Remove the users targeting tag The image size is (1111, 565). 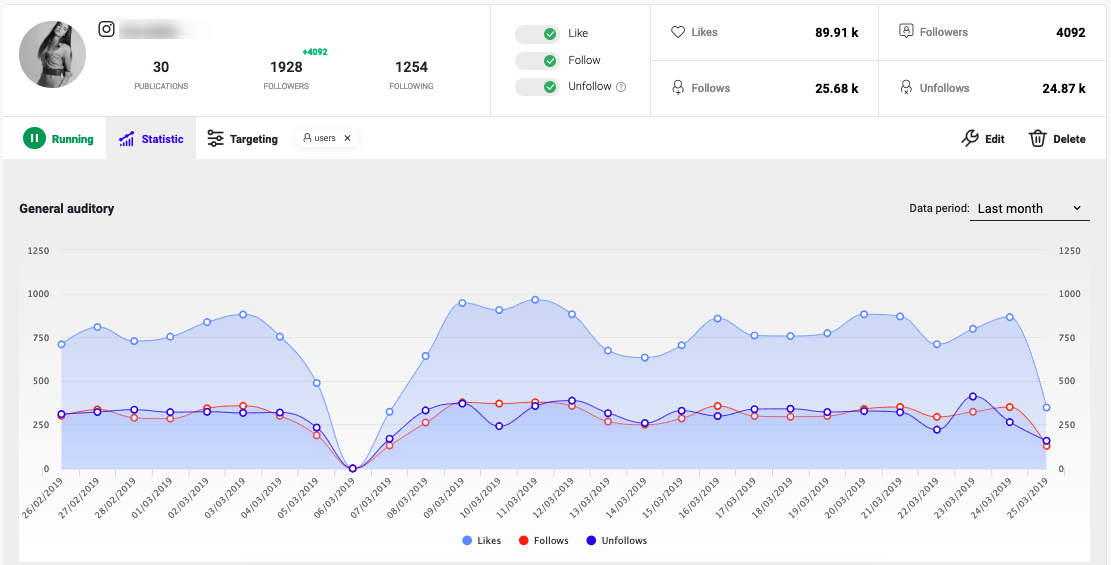point(347,138)
